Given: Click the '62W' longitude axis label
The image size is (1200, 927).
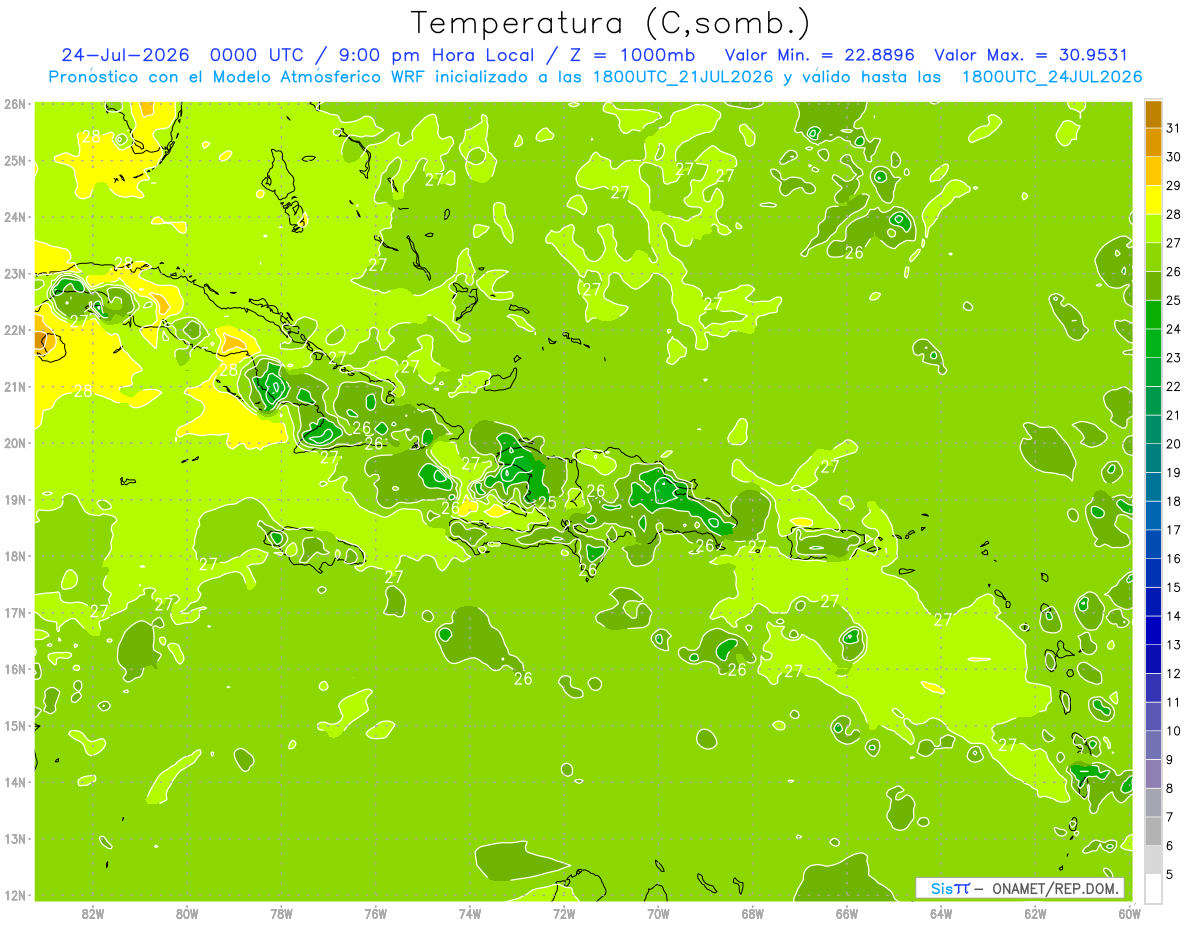Looking at the screenshot, I should pos(1035,914).
